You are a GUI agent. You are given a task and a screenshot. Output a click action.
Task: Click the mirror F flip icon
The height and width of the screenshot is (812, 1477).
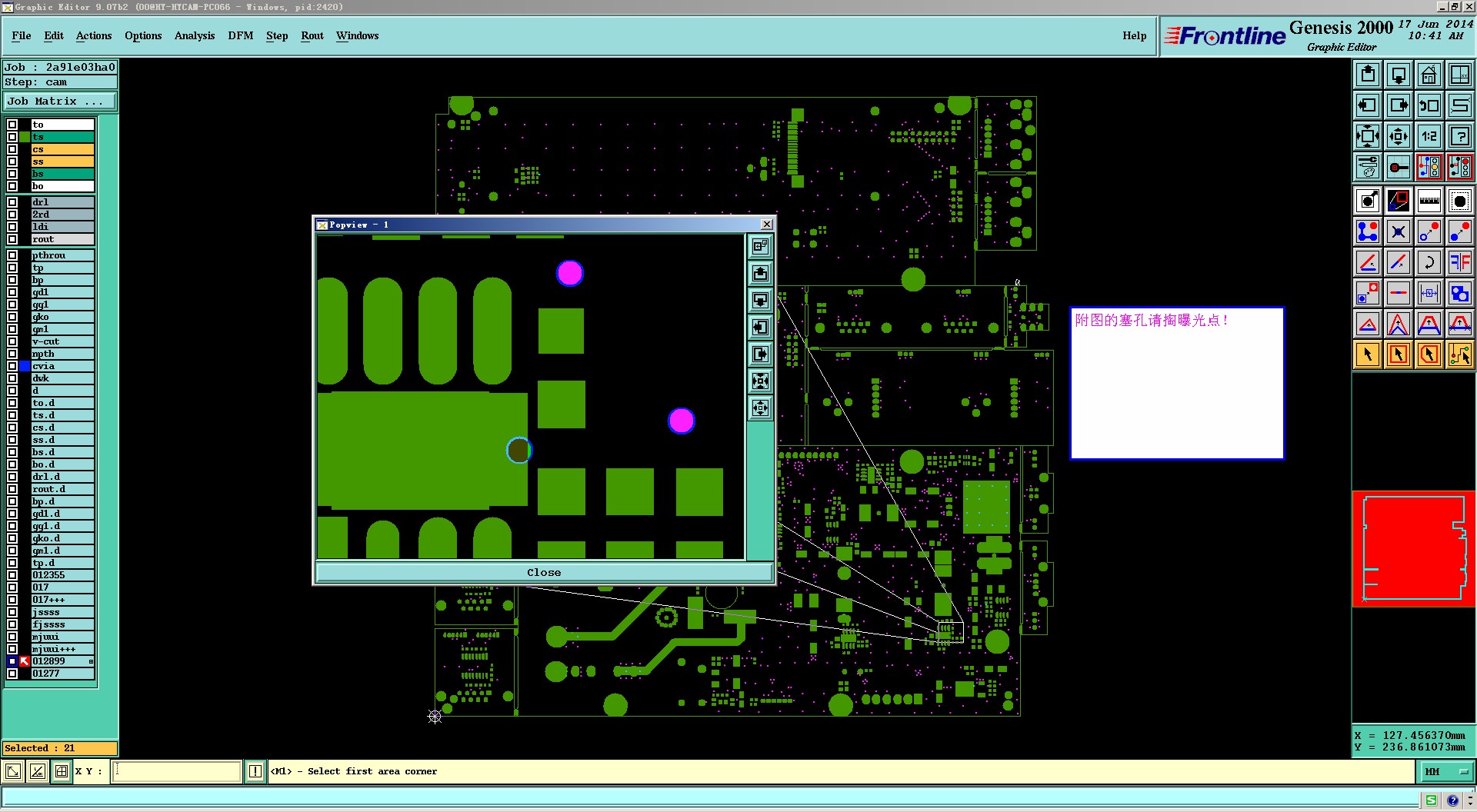[x=1459, y=262]
